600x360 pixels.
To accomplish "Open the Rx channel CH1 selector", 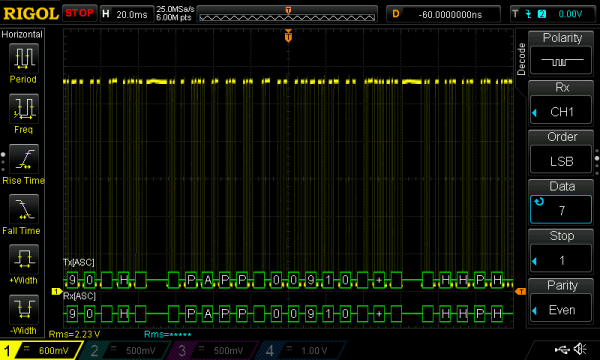I will coord(561,103).
